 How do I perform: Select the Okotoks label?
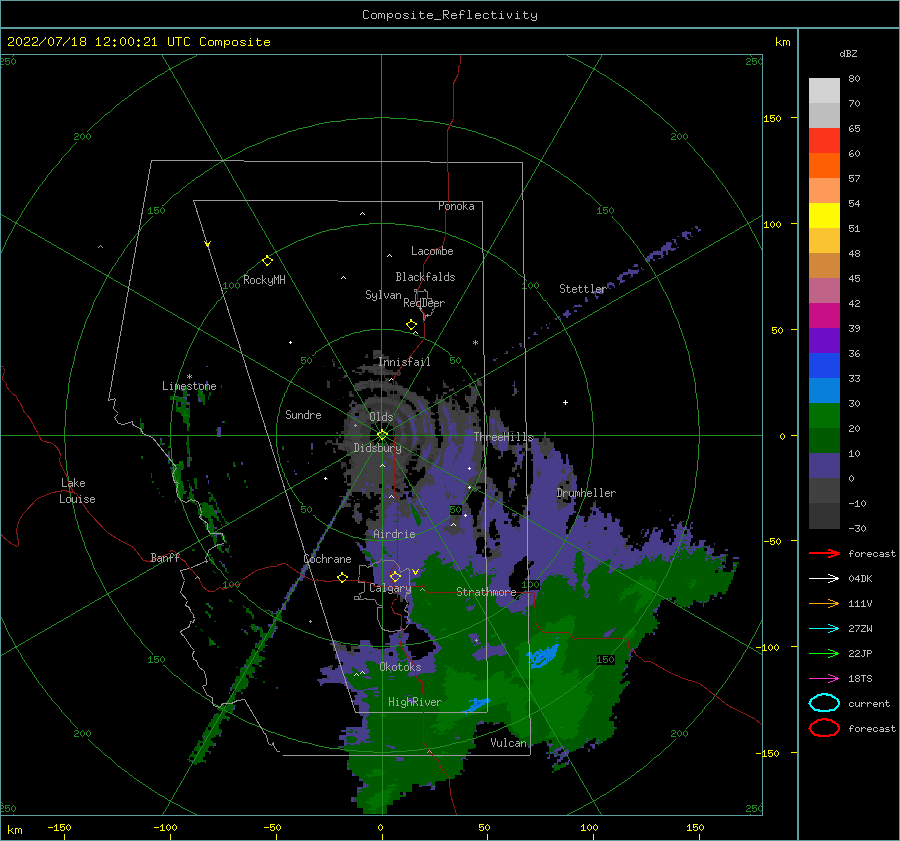pyautogui.click(x=401, y=667)
